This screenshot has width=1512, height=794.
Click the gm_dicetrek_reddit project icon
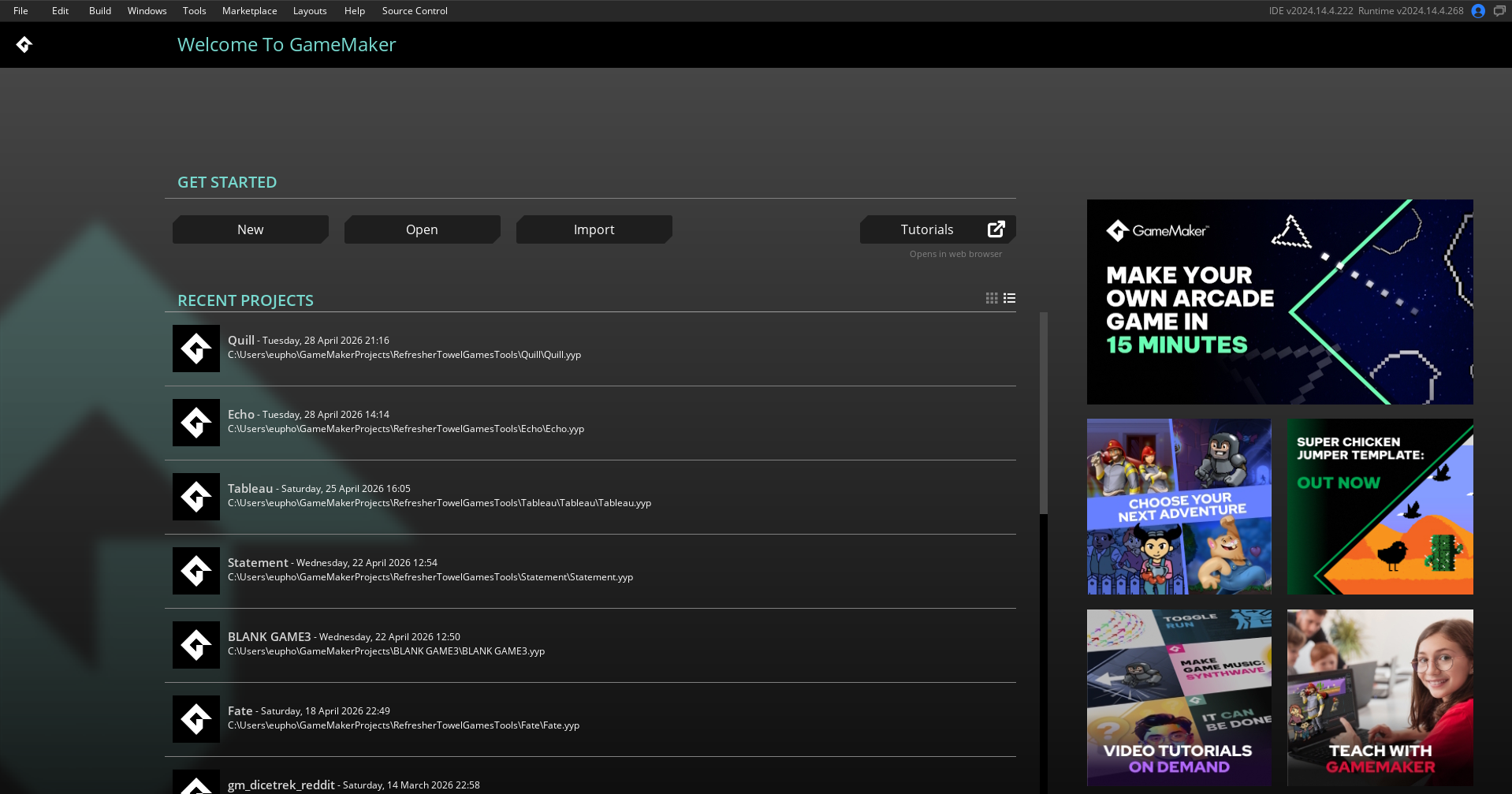click(x=196, y=782)
